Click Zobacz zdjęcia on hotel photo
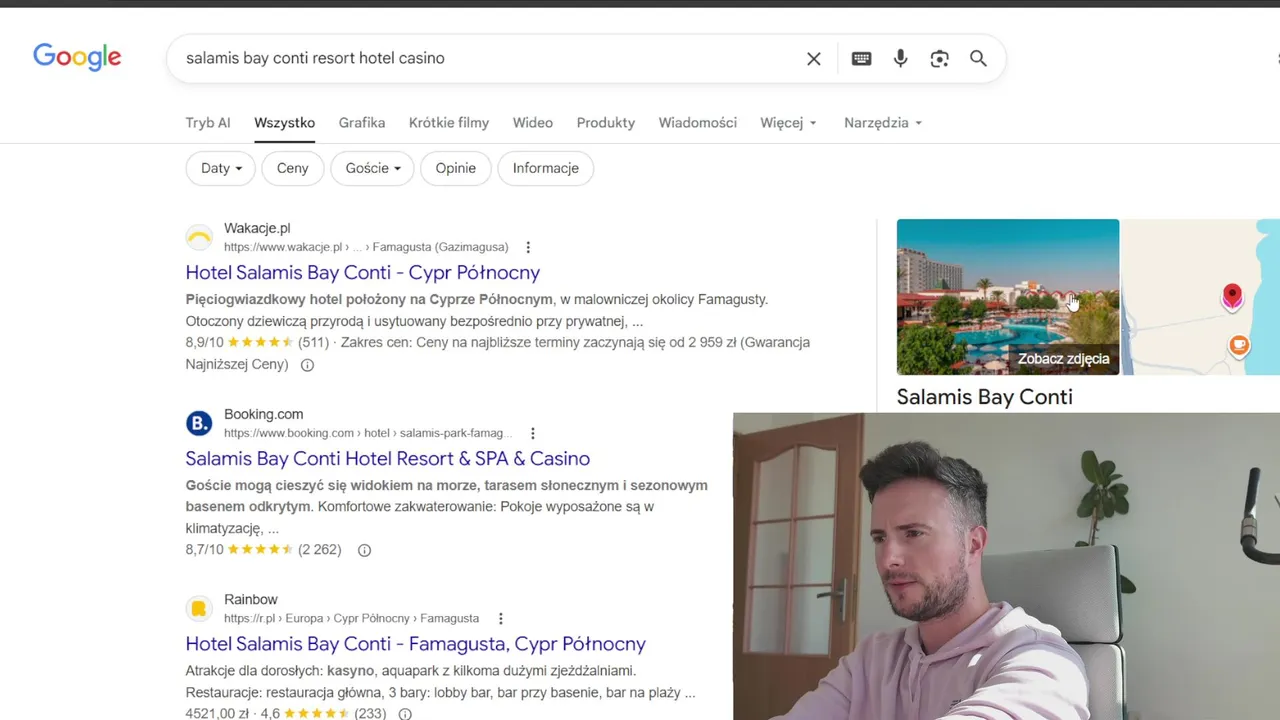The image size is (1280, 720). [x=1063, y=359]
